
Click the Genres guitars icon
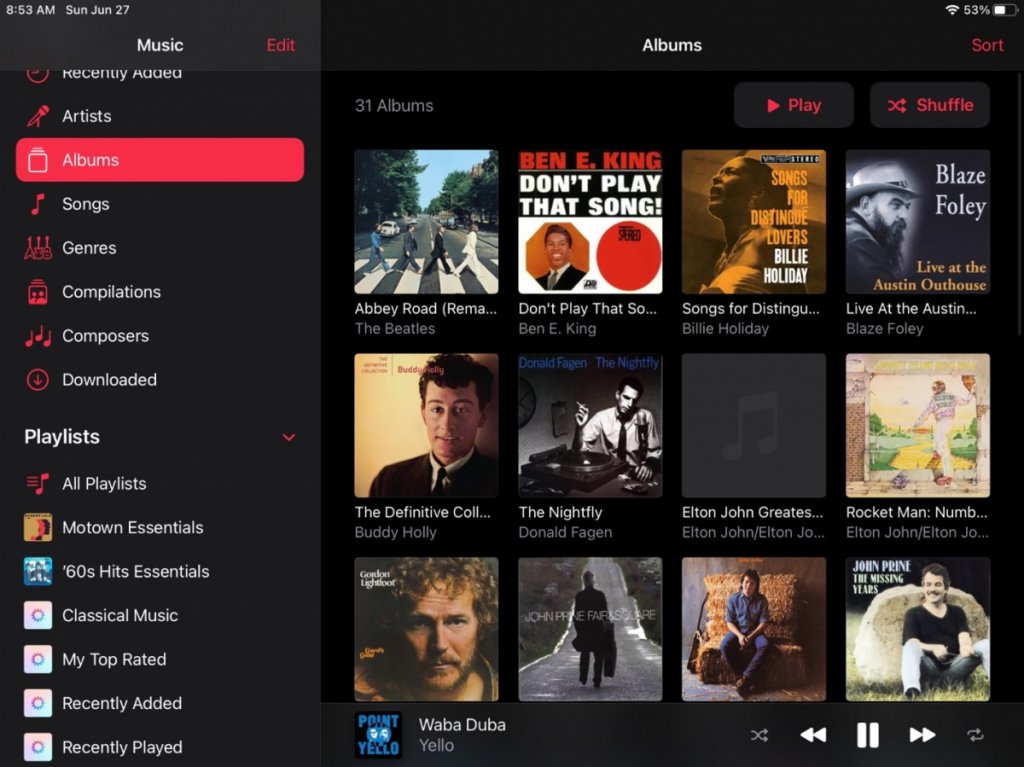coord(38,248)
